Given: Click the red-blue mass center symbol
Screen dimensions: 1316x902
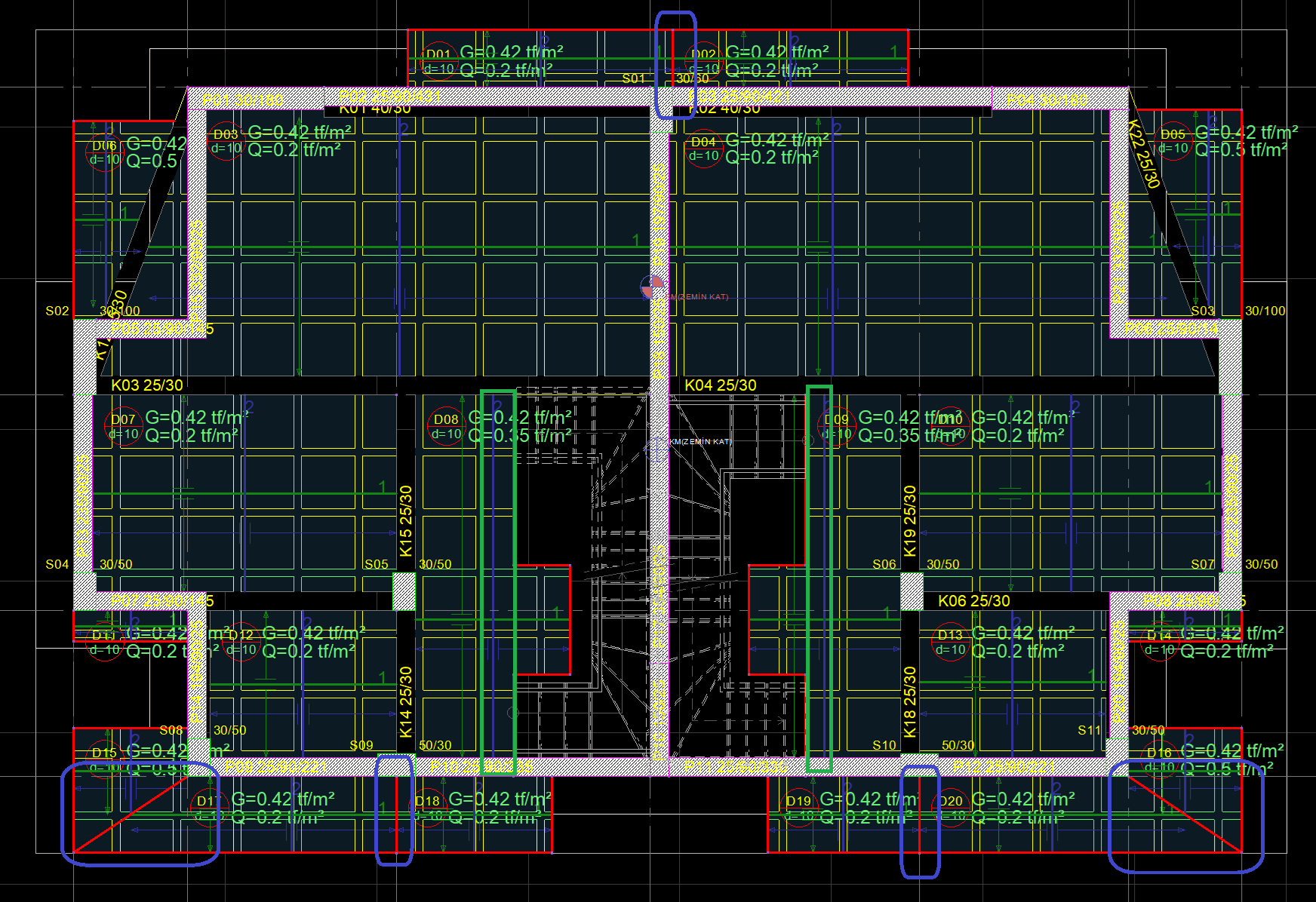Looking at the screenshot, I should (x=651, y=287).
